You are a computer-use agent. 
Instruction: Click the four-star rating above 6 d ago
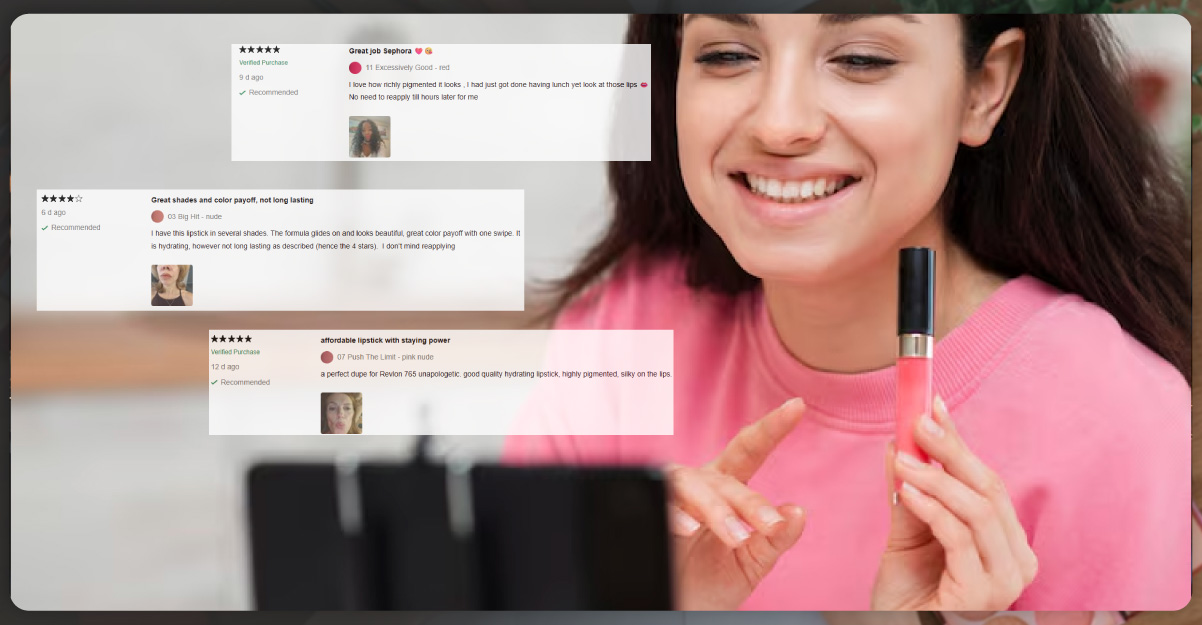pyautogui.click(x=62, y=199)
